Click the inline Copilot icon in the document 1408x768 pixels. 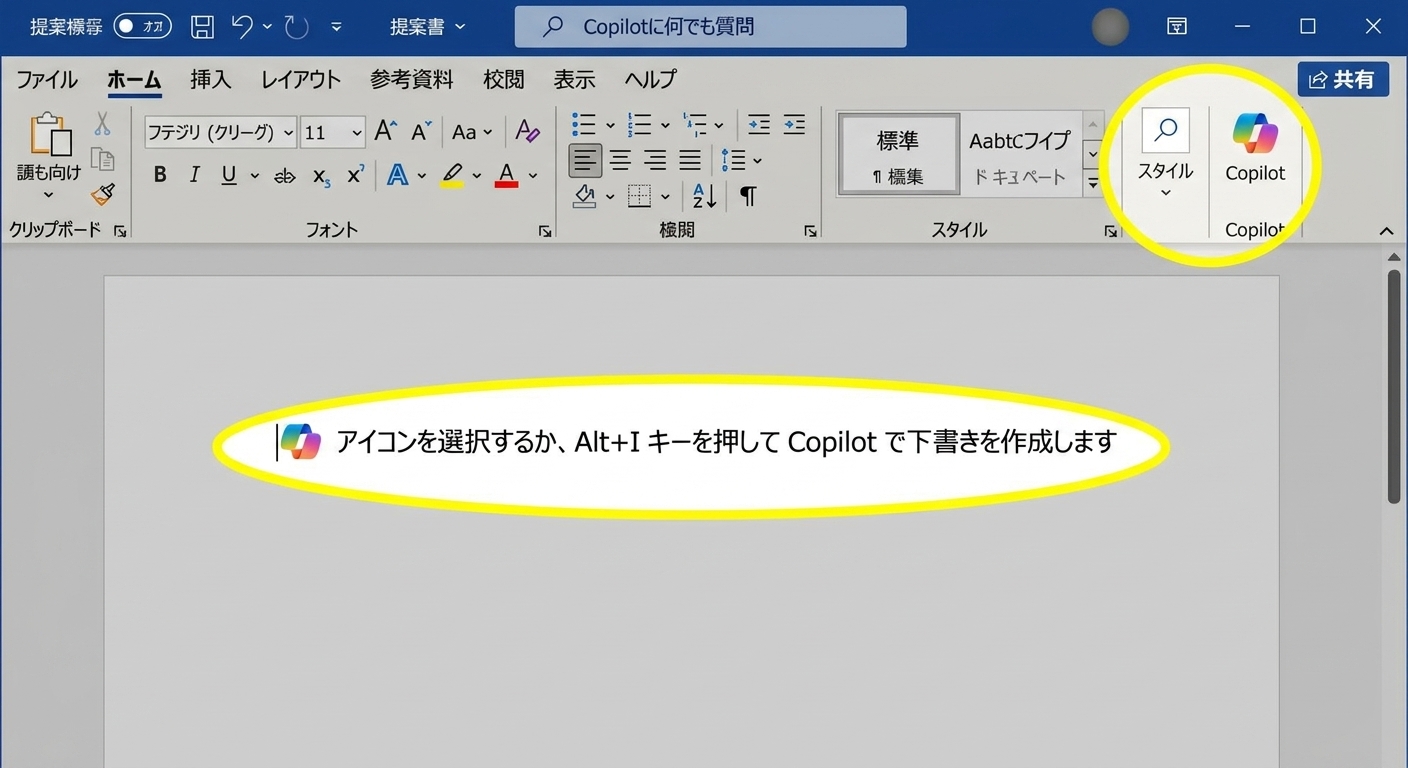tap(300, 441)
